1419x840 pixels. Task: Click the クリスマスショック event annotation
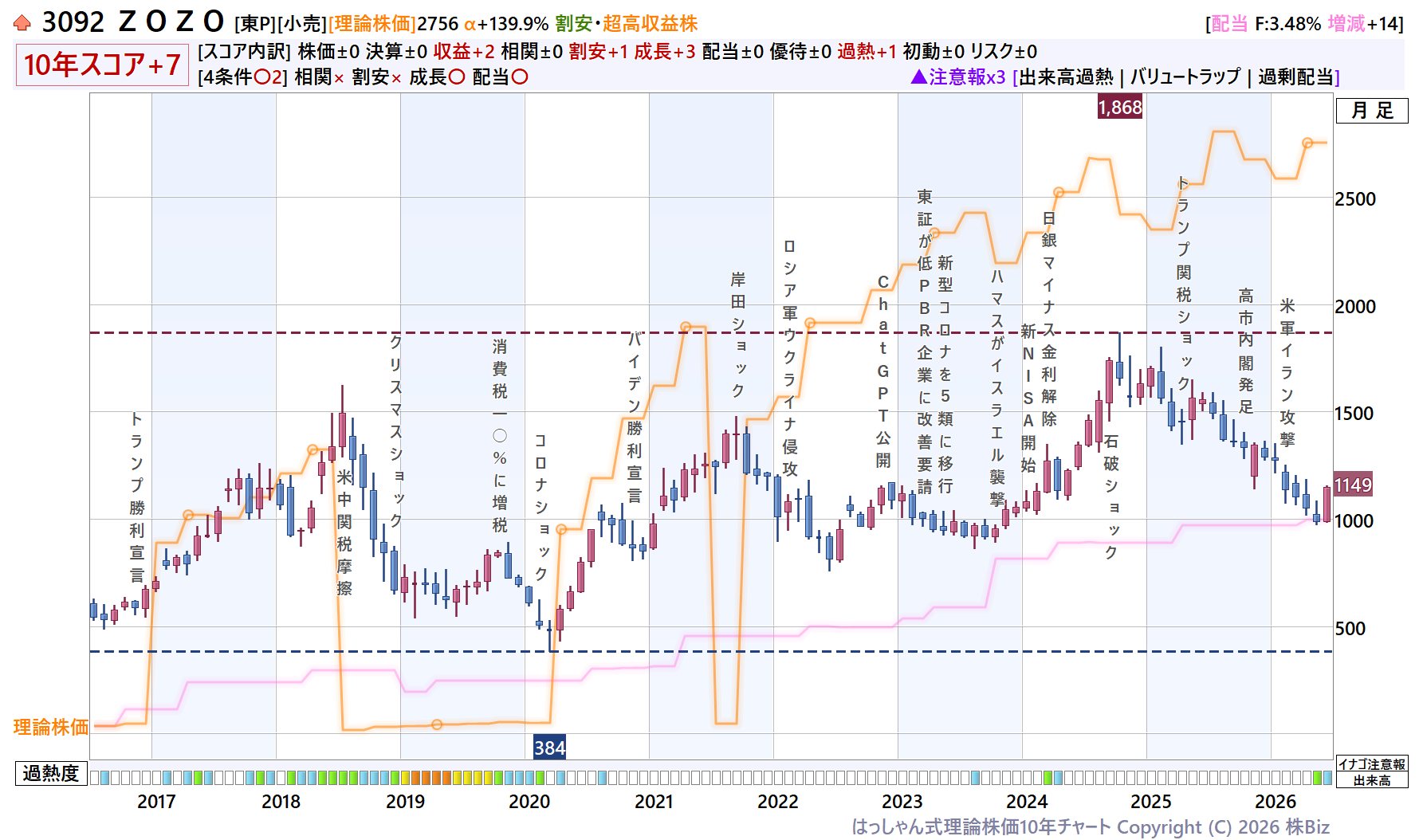(x=396, y=430)
